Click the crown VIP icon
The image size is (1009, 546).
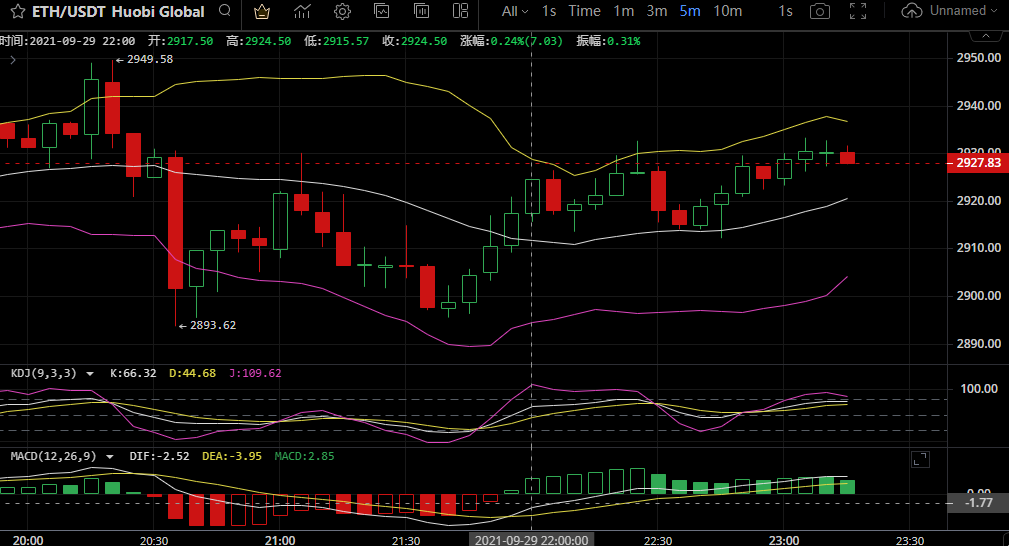(262, 12)
